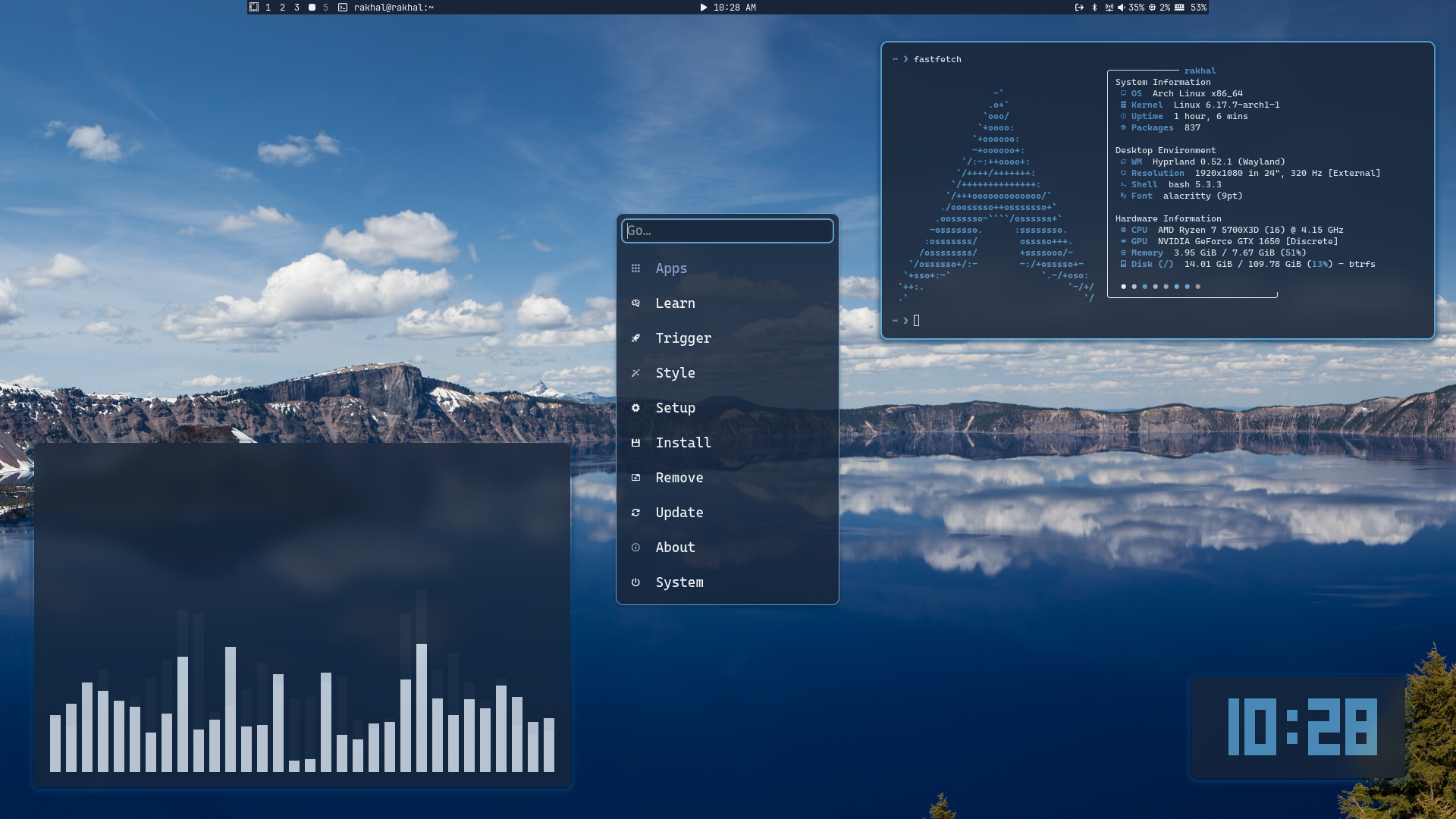Click the info icon next to About
This screenshot has height=819, width=1456.
coord(635,548)
